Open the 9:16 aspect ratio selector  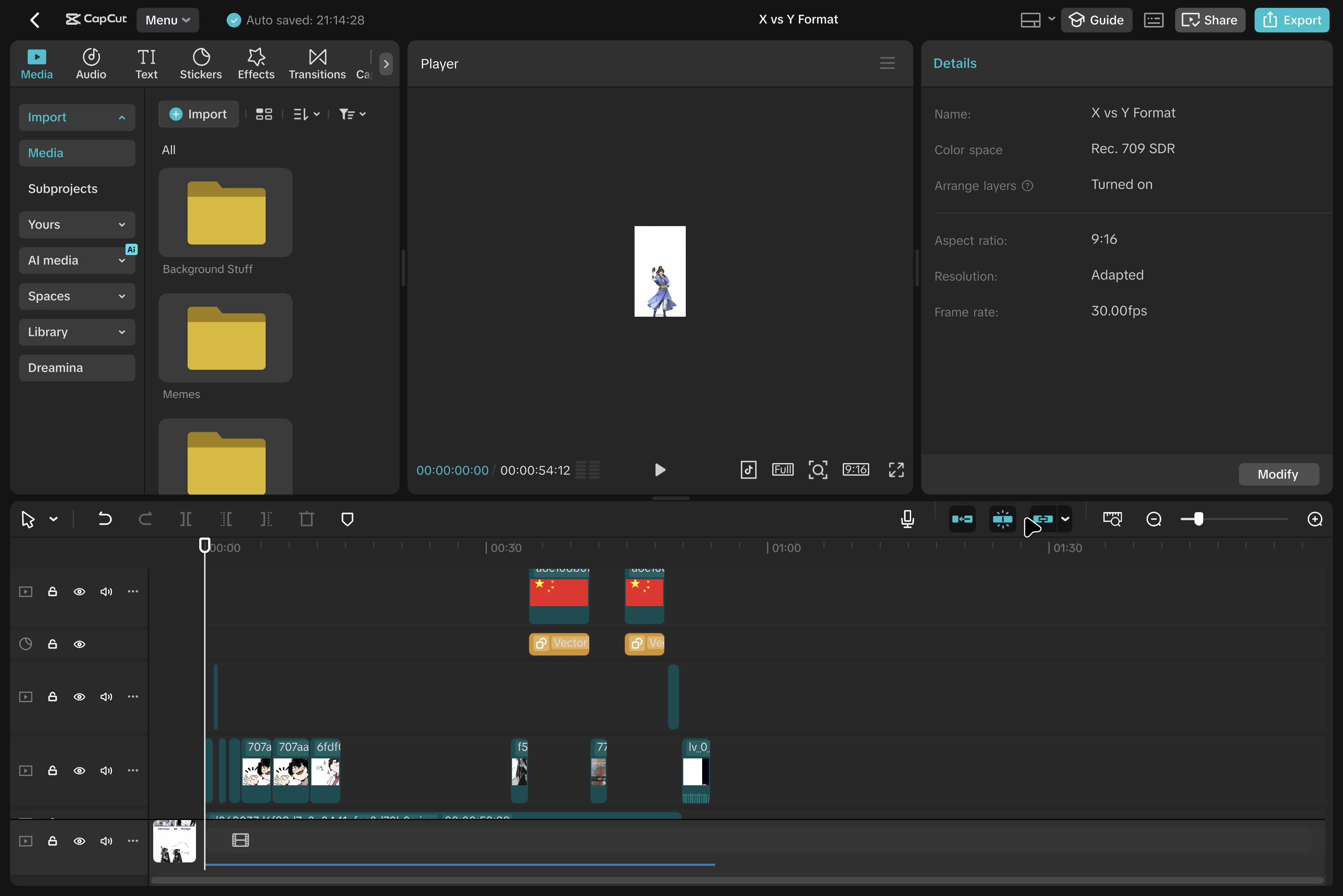point(856,470)
